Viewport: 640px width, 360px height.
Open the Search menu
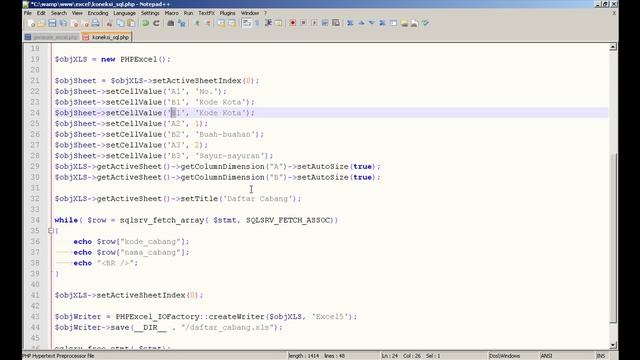coord(59,13)
